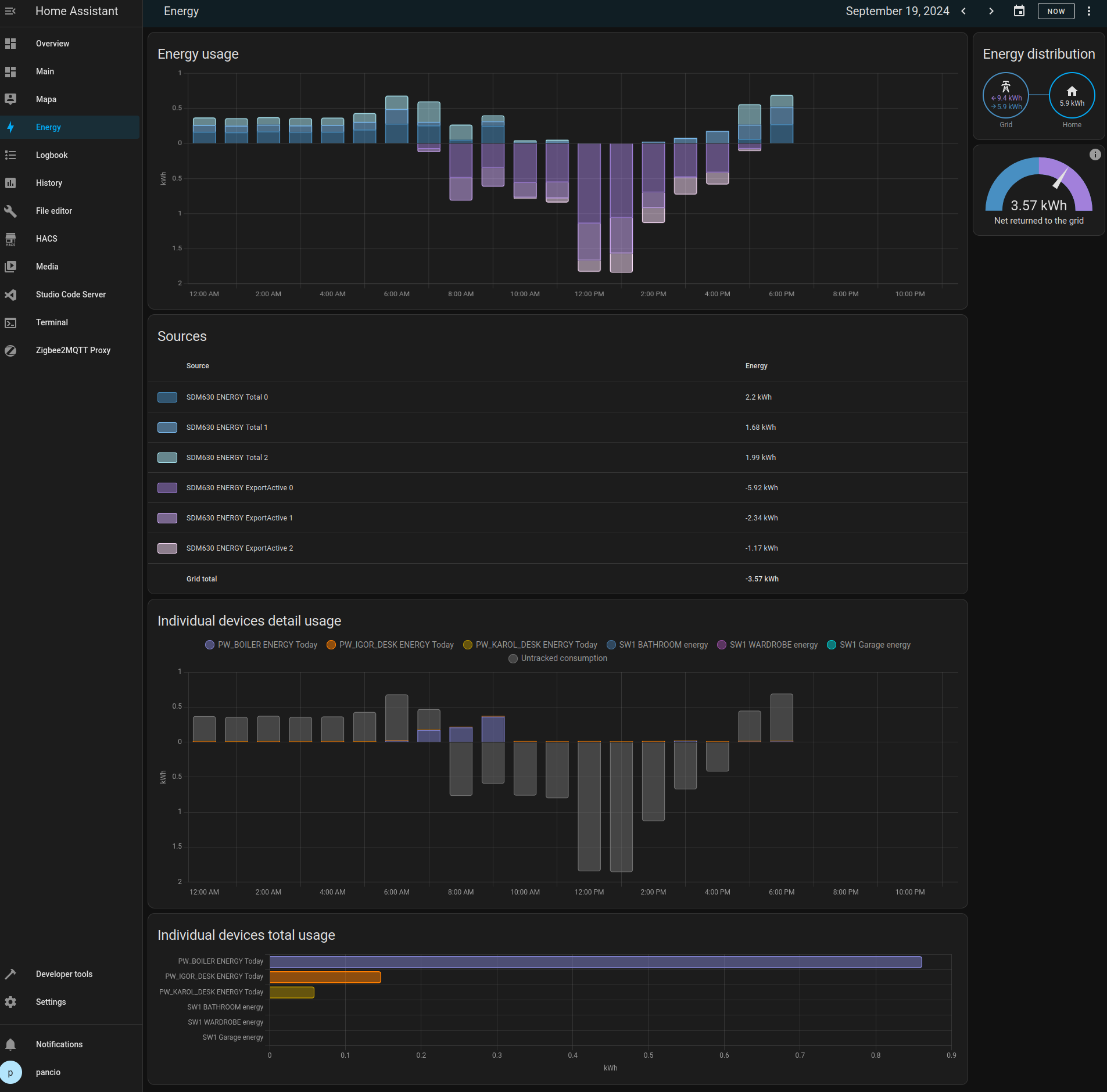Hide the Untracked consumption legend series

[x=558, y=658]
